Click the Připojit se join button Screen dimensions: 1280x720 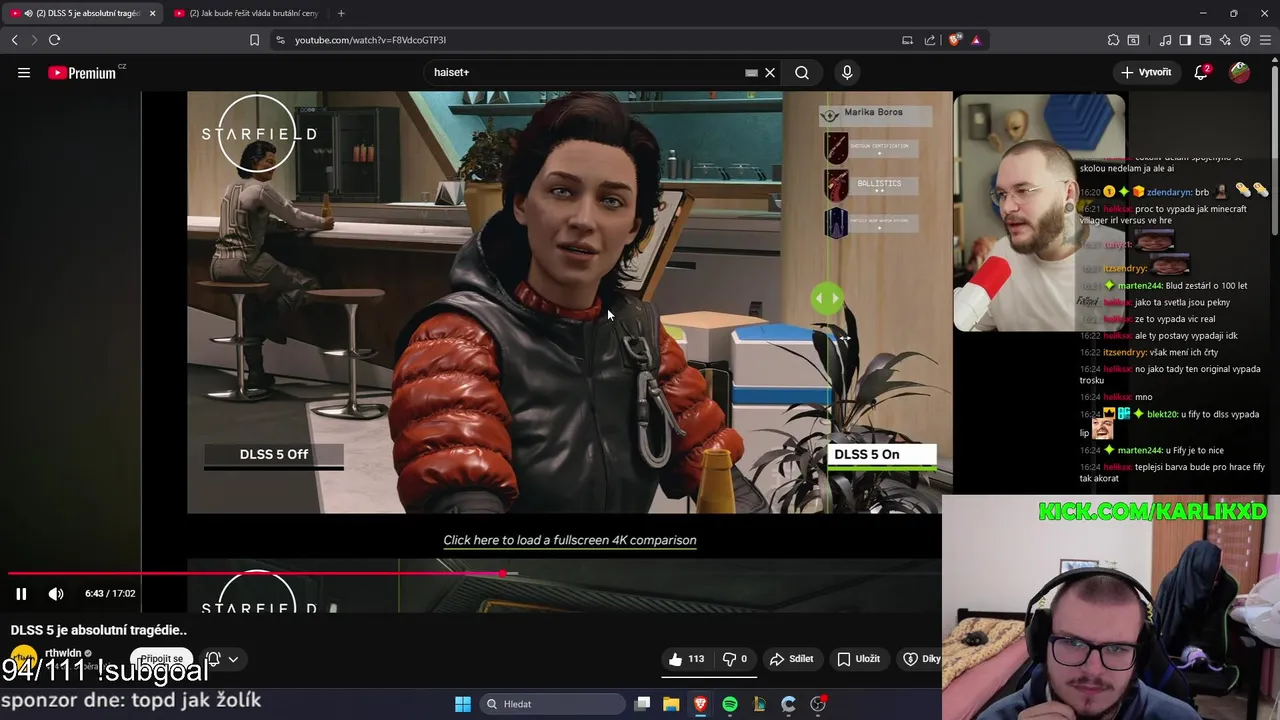(x=162, y=659)
